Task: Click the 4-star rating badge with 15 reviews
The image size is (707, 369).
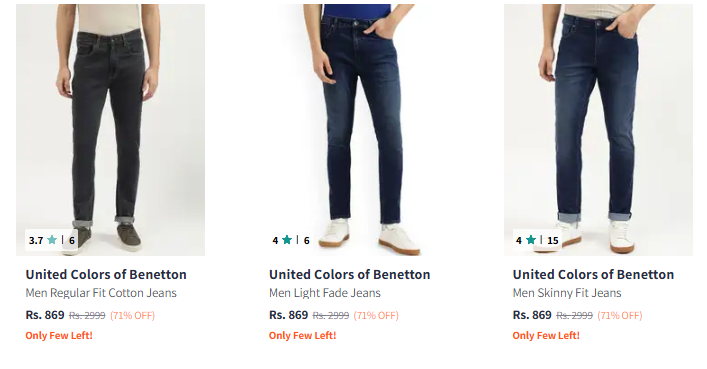Action: point(537,240)
